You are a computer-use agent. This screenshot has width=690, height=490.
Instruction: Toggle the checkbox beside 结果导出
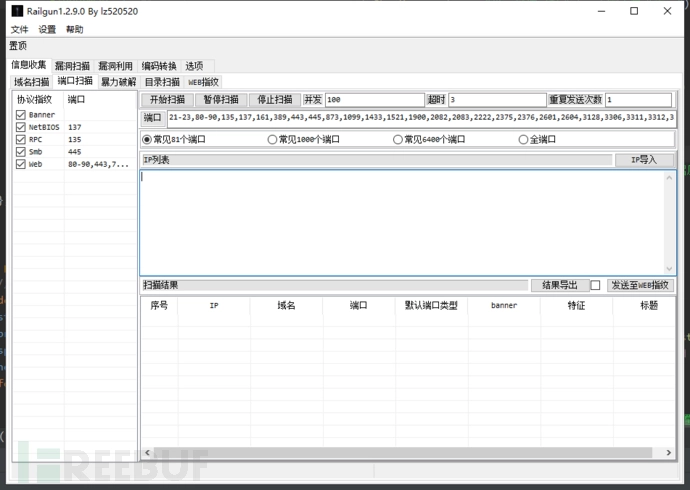click(595, 285)
